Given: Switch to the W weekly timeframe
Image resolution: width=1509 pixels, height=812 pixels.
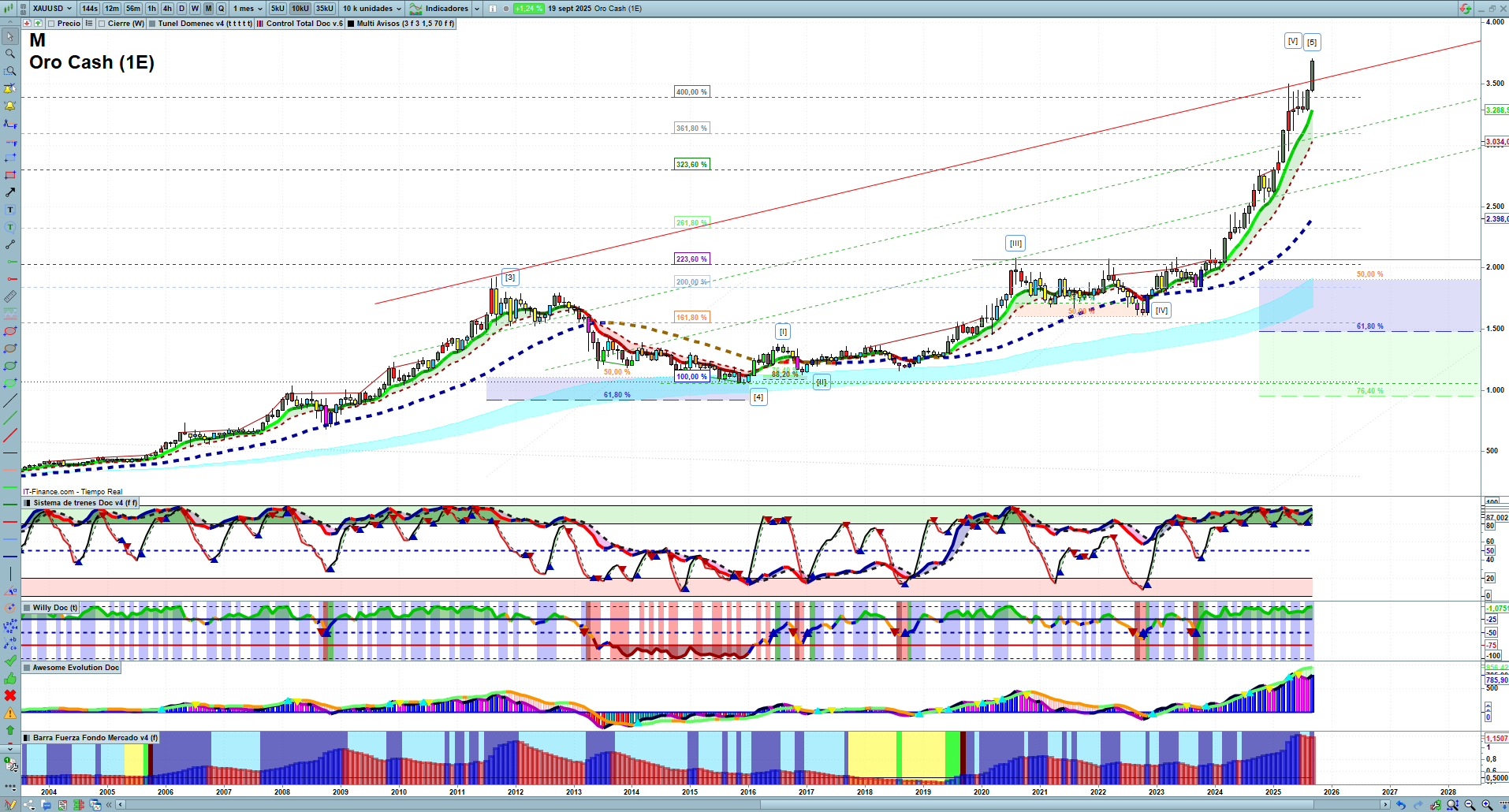Looking at the screenshot, I should [x=195, y=9].
